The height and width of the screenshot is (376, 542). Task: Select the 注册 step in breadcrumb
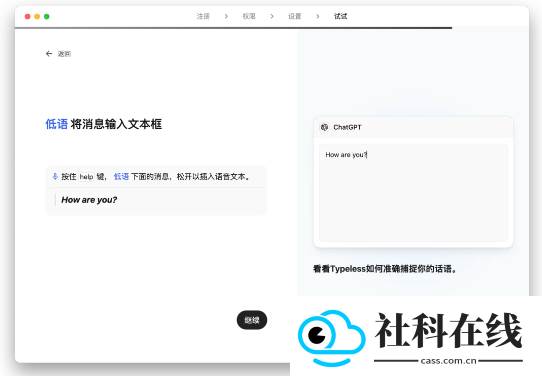pos(203,16)
